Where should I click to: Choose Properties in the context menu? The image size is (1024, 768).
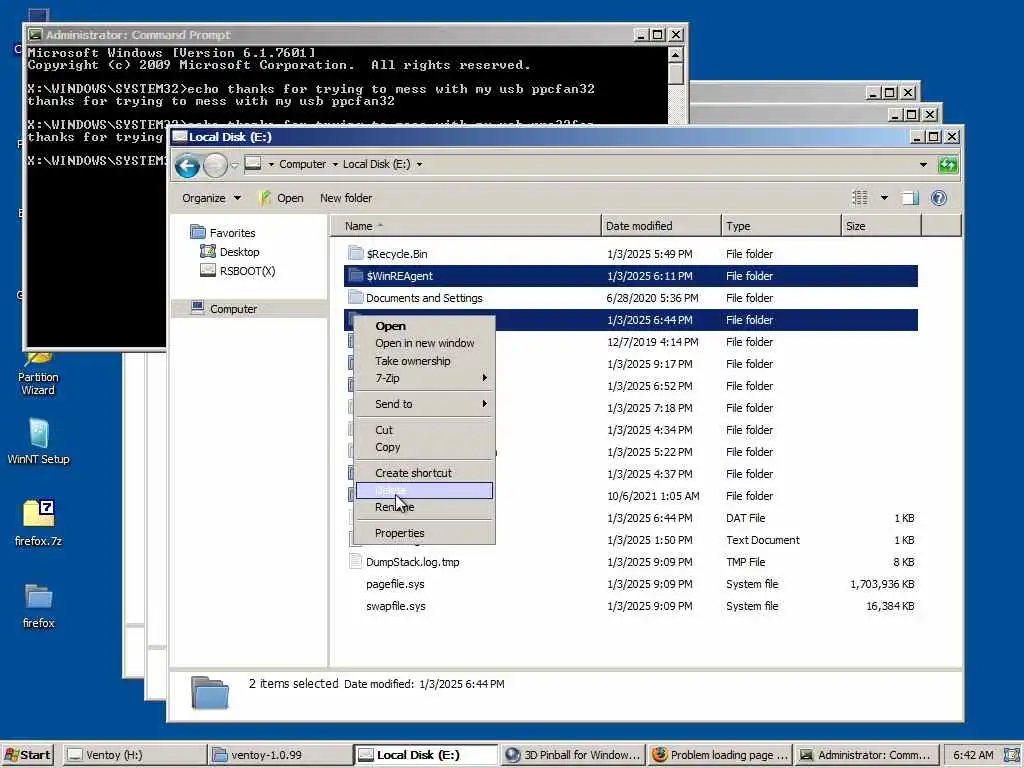click(424, 533)
